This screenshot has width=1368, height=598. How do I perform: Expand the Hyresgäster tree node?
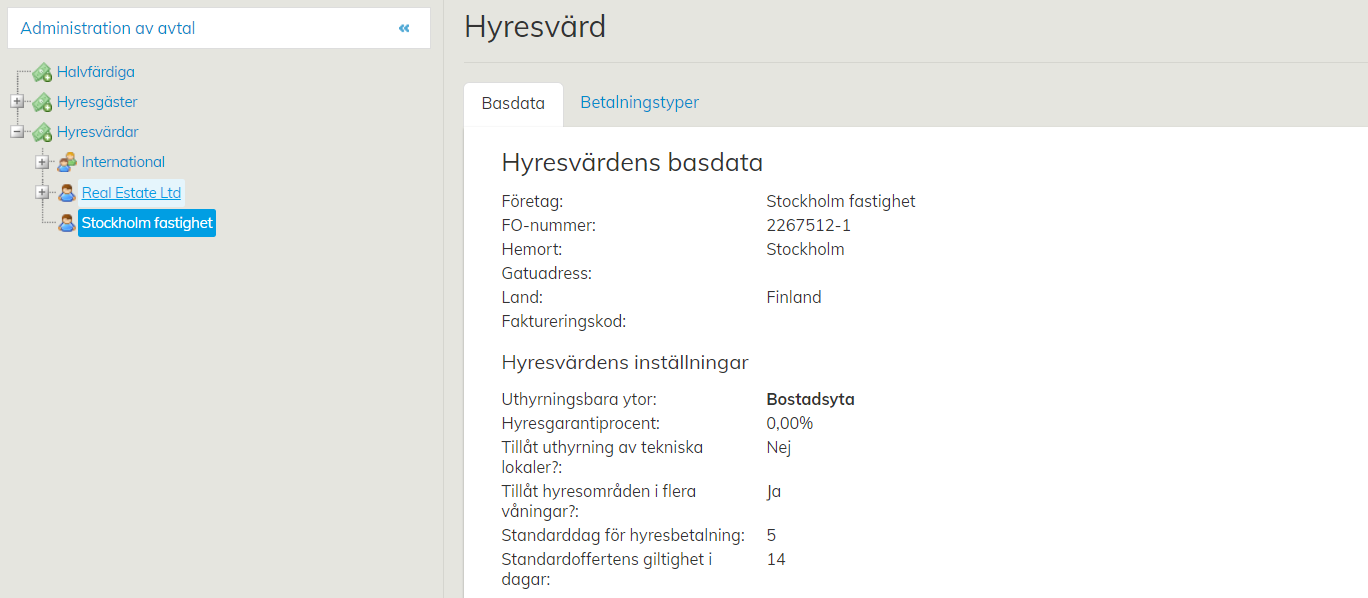tap(17, 102)
